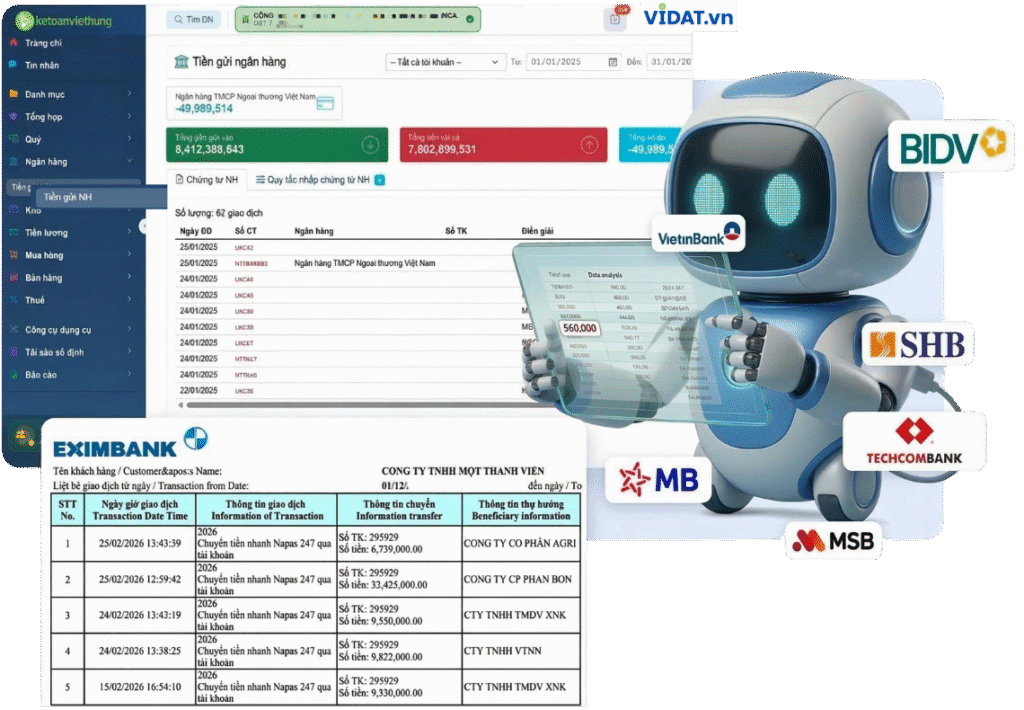This screenshot has width=1024, height=710.
Task: Select the Chứng từ NH tab
Action: pos(206,180)
